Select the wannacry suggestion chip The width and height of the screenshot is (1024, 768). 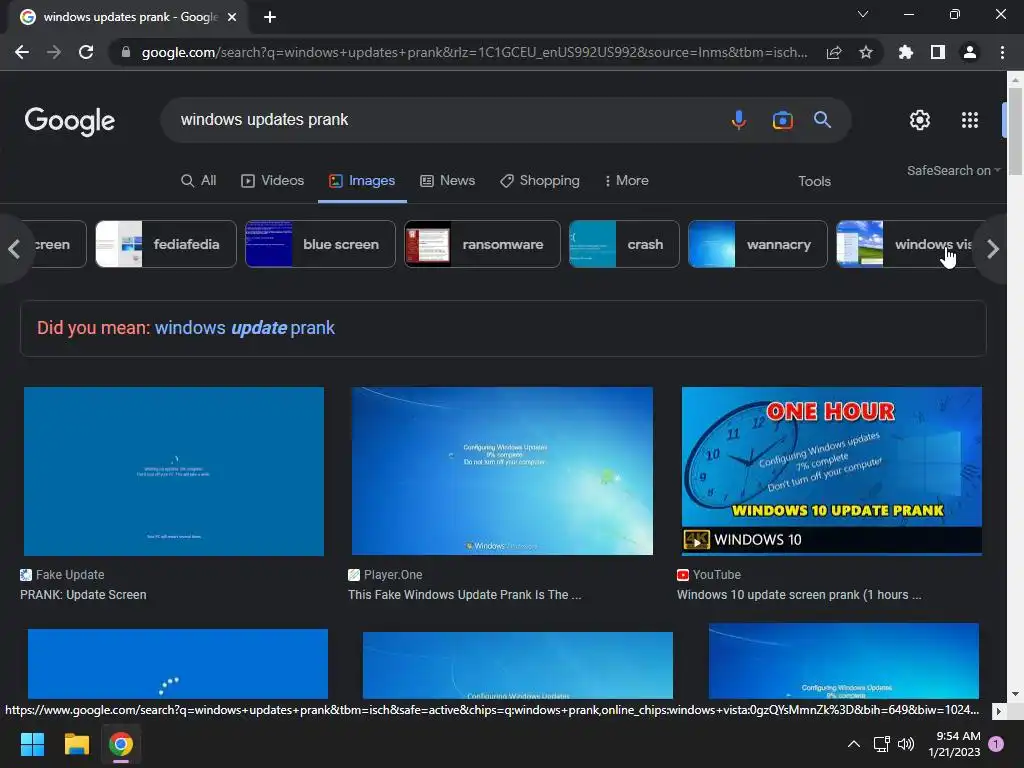pos(758,244)
